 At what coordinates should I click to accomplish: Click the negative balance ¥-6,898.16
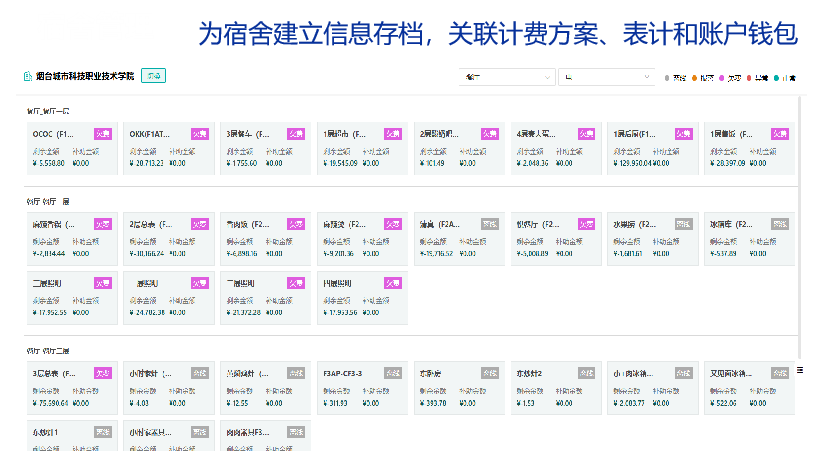coord(242,254)
